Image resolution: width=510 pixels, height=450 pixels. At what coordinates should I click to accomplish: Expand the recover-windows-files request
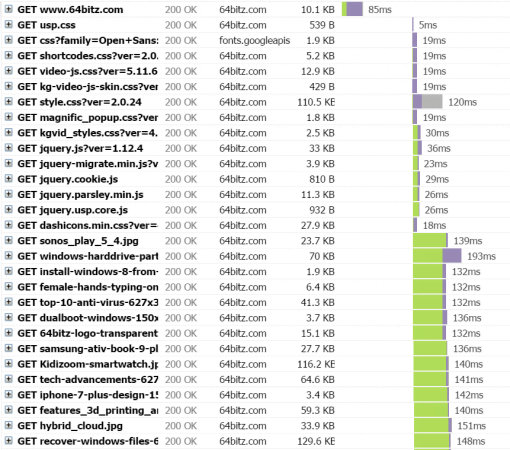(x=9, y=441)
